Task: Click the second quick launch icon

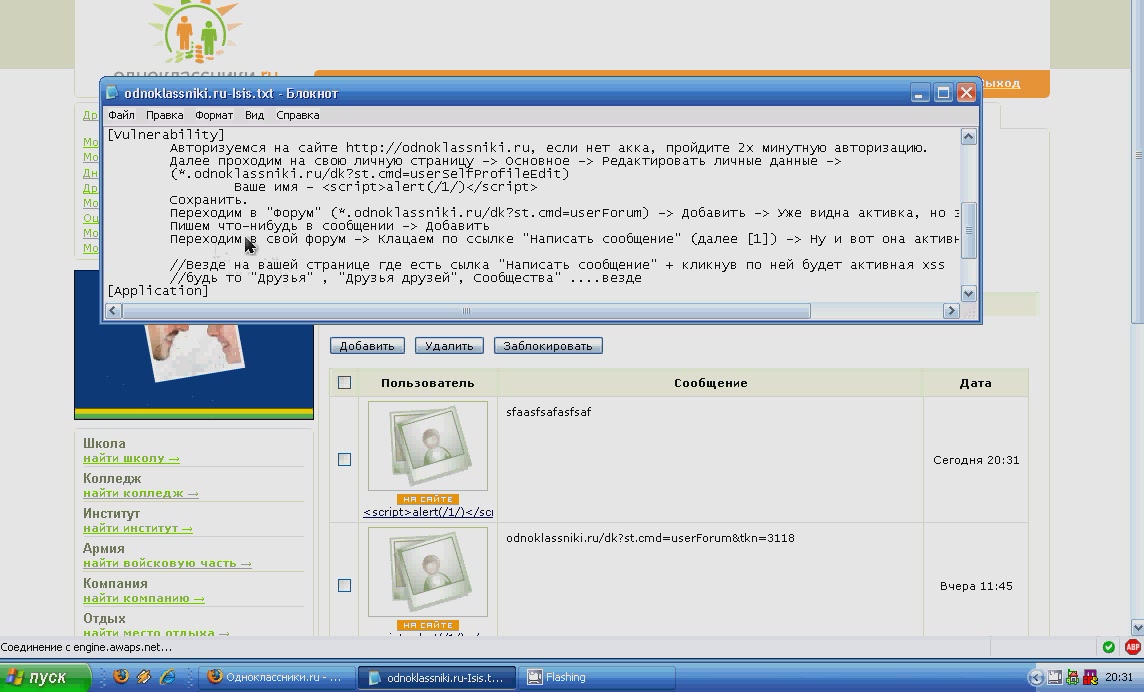Action: click(x=144, y=677)
